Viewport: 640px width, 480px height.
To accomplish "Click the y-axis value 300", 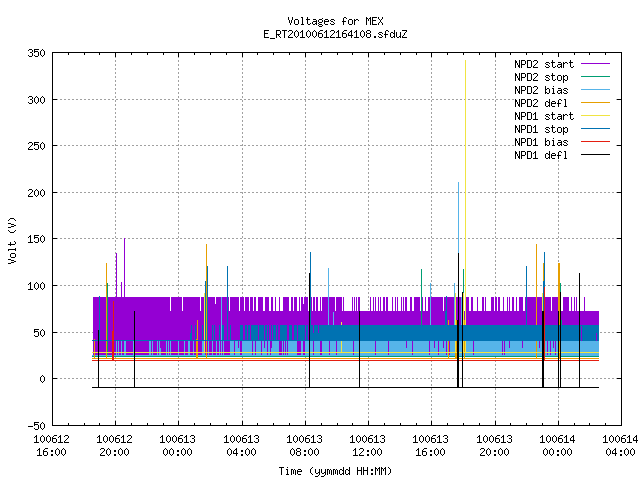I will [x=36, y=100].
